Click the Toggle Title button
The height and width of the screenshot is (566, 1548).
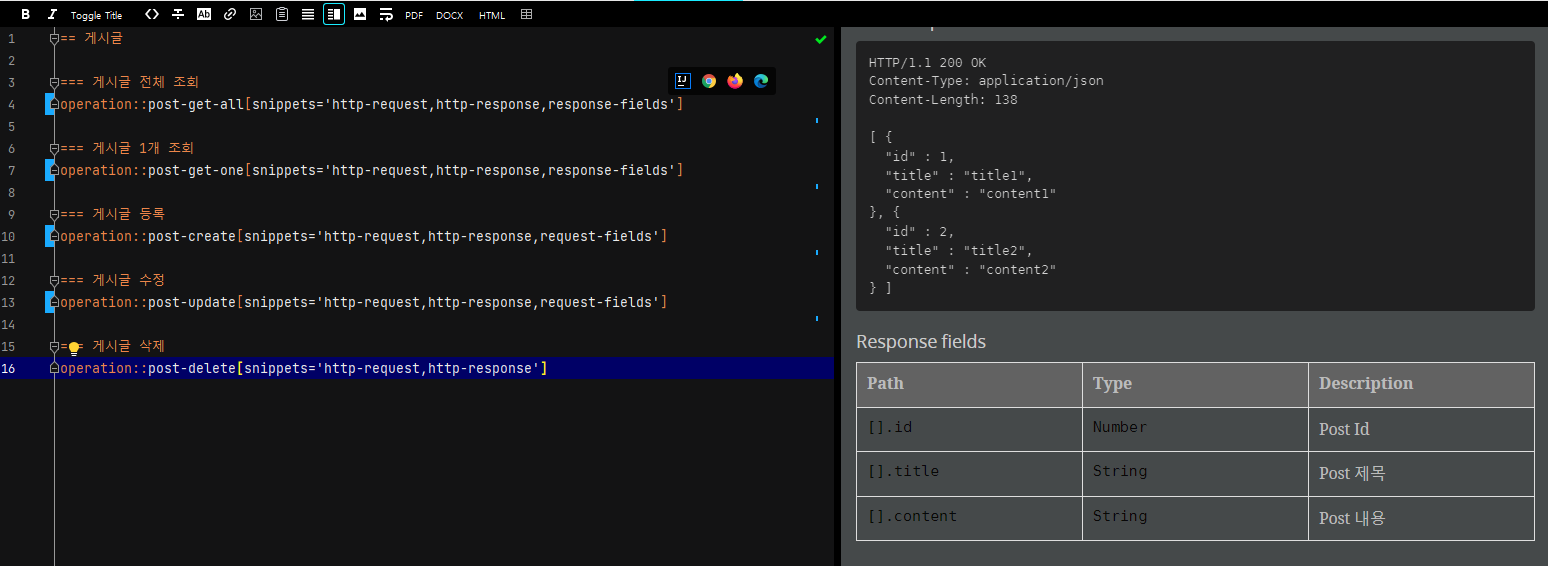click(x=97, y=15)
